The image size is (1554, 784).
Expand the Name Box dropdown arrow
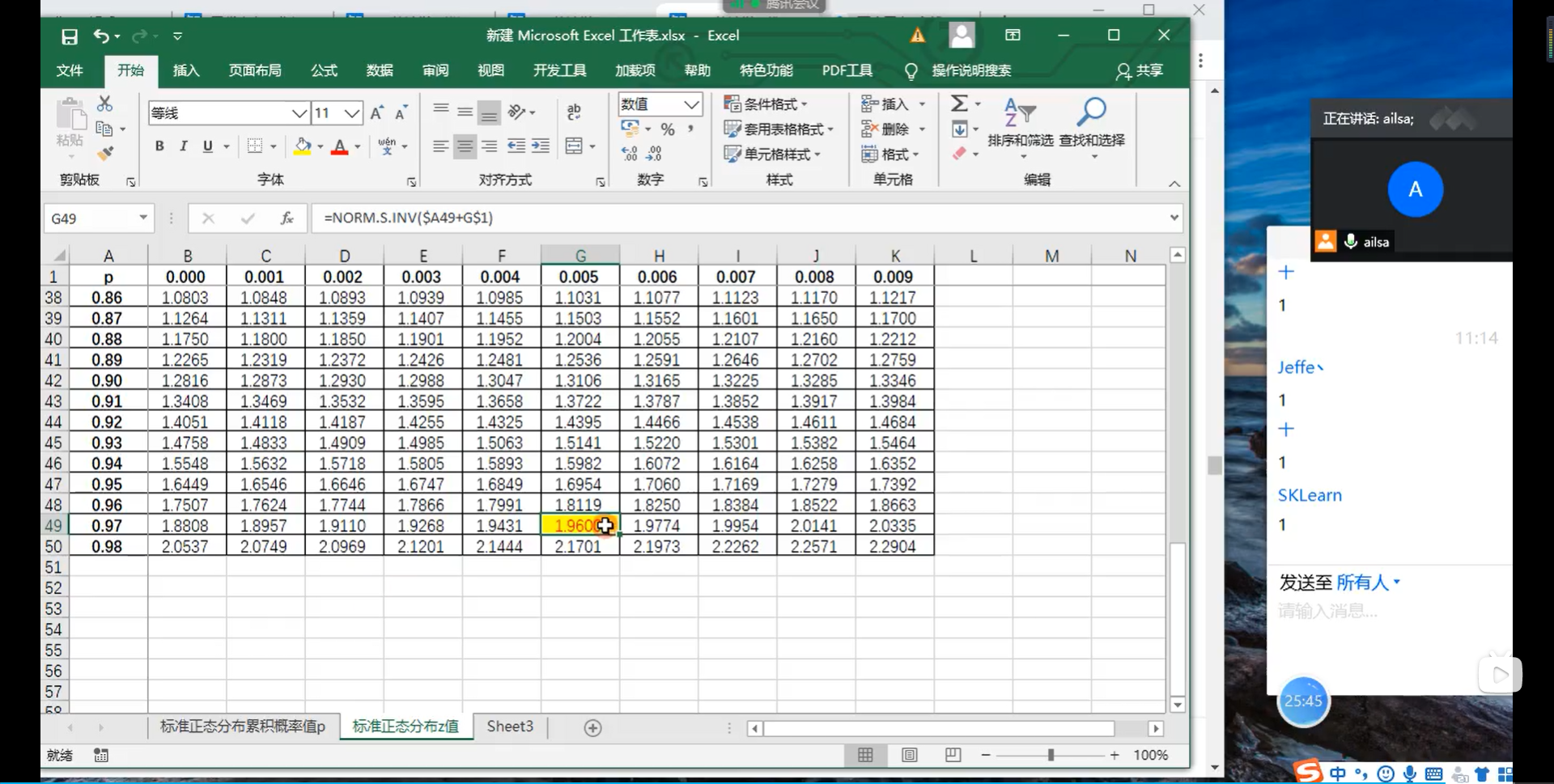coord(143,217)
